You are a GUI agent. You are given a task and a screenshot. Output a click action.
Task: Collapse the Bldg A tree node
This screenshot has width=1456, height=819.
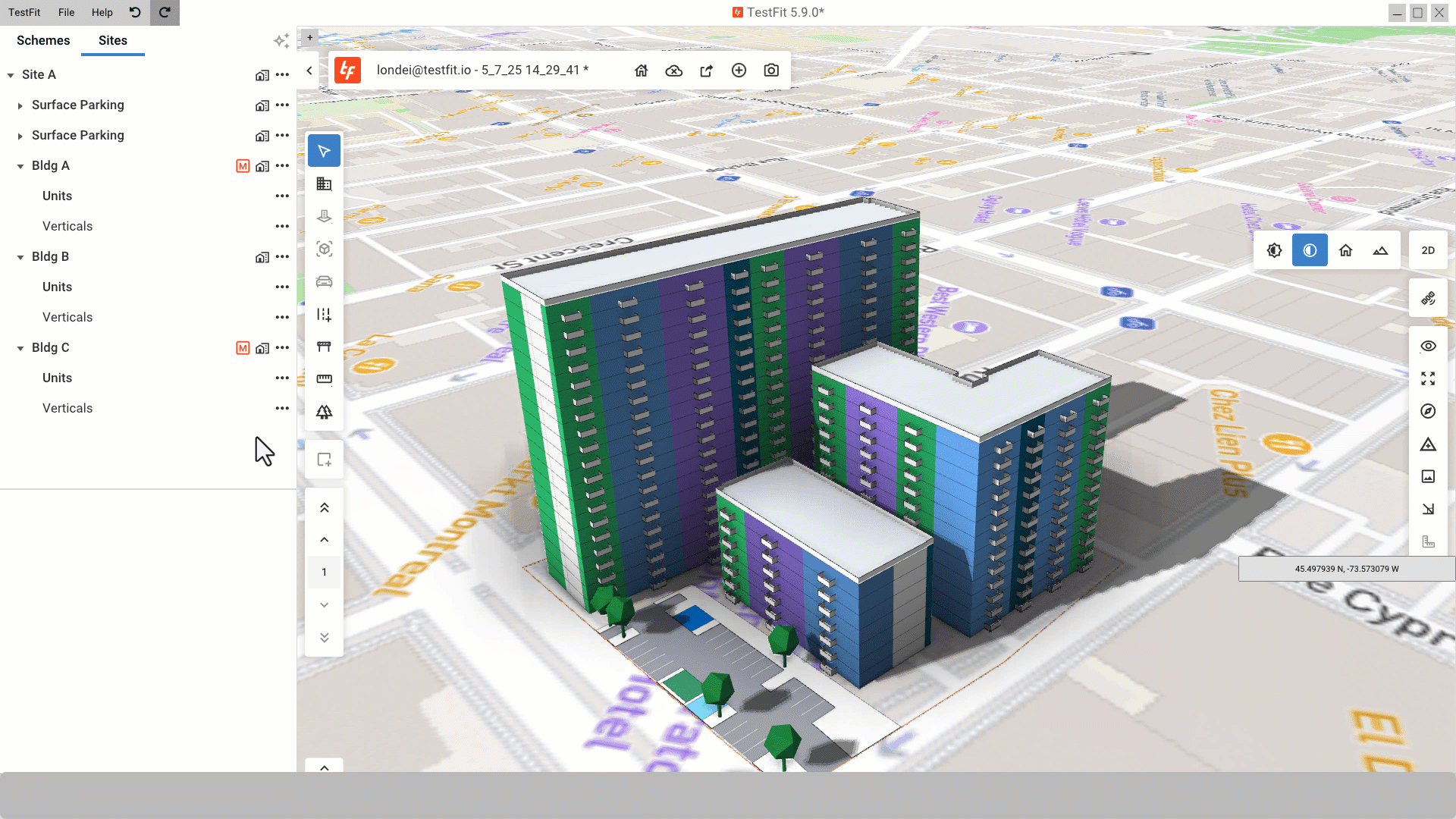point(20,166)
